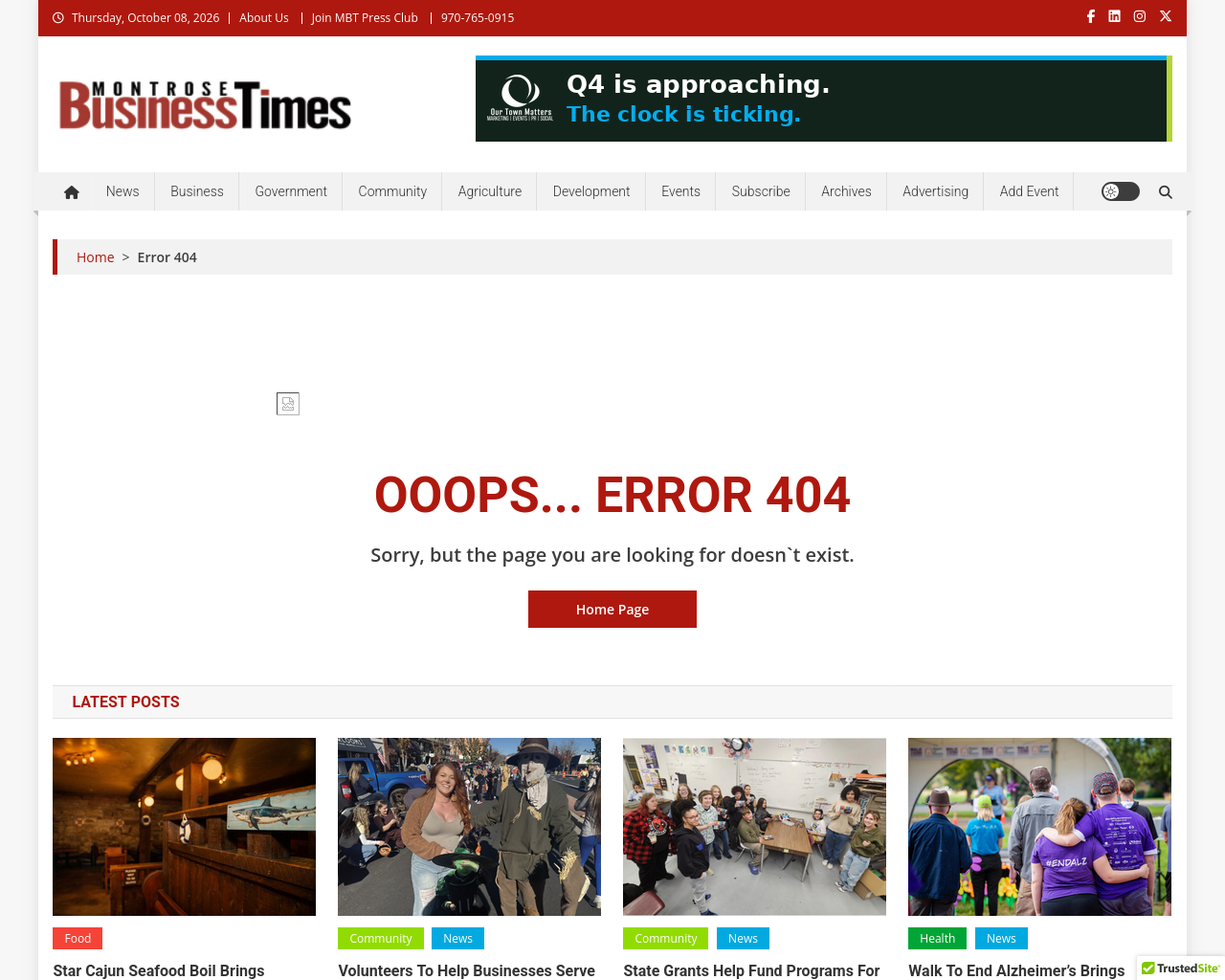The height and width of the screenshot is (980, 1225).
Task: Click the Thursday, October 08, 2026 date text
Action: pos(145,17)
